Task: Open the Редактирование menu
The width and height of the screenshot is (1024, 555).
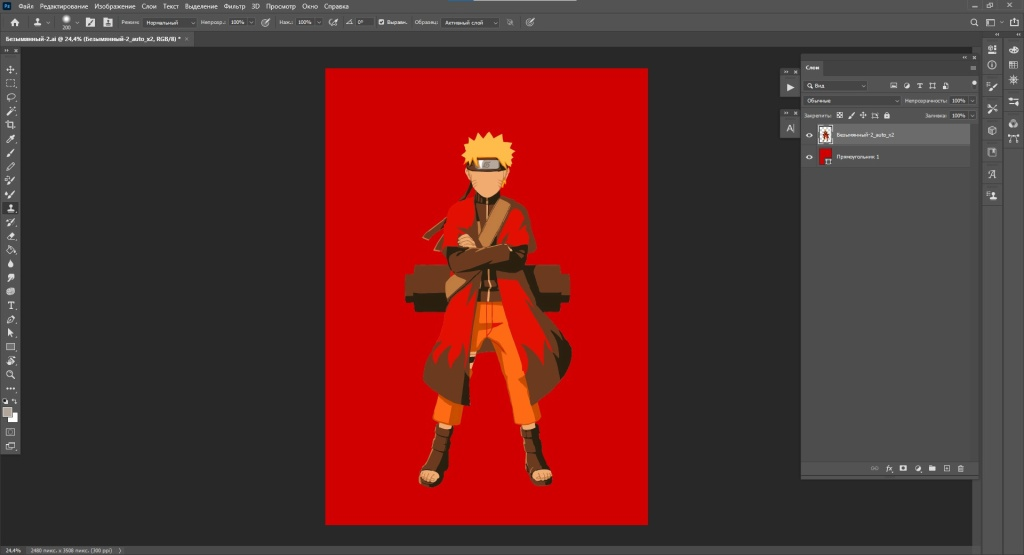Action: point(63,7)
